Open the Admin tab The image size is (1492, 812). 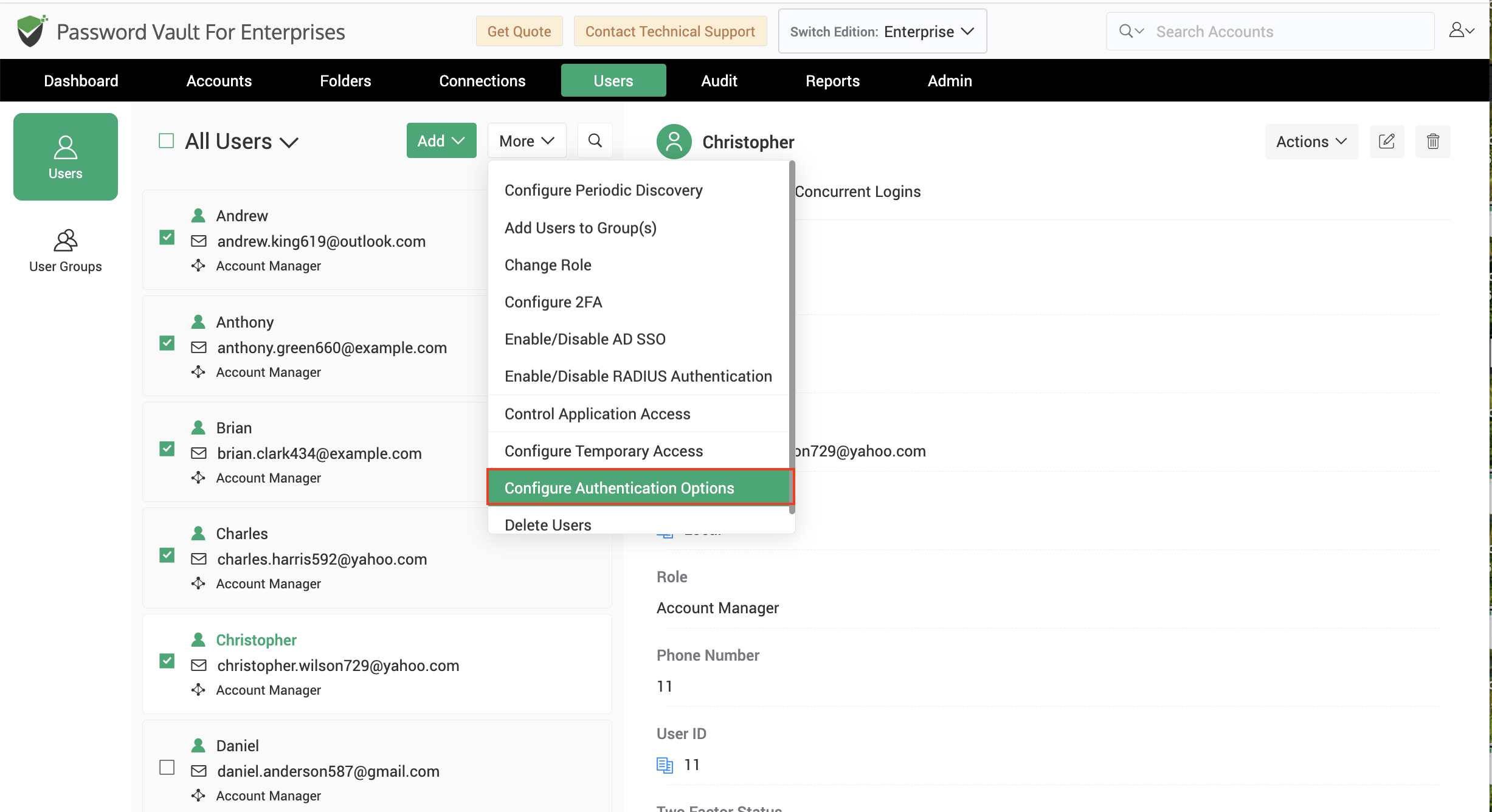click(x=950, y=80)
